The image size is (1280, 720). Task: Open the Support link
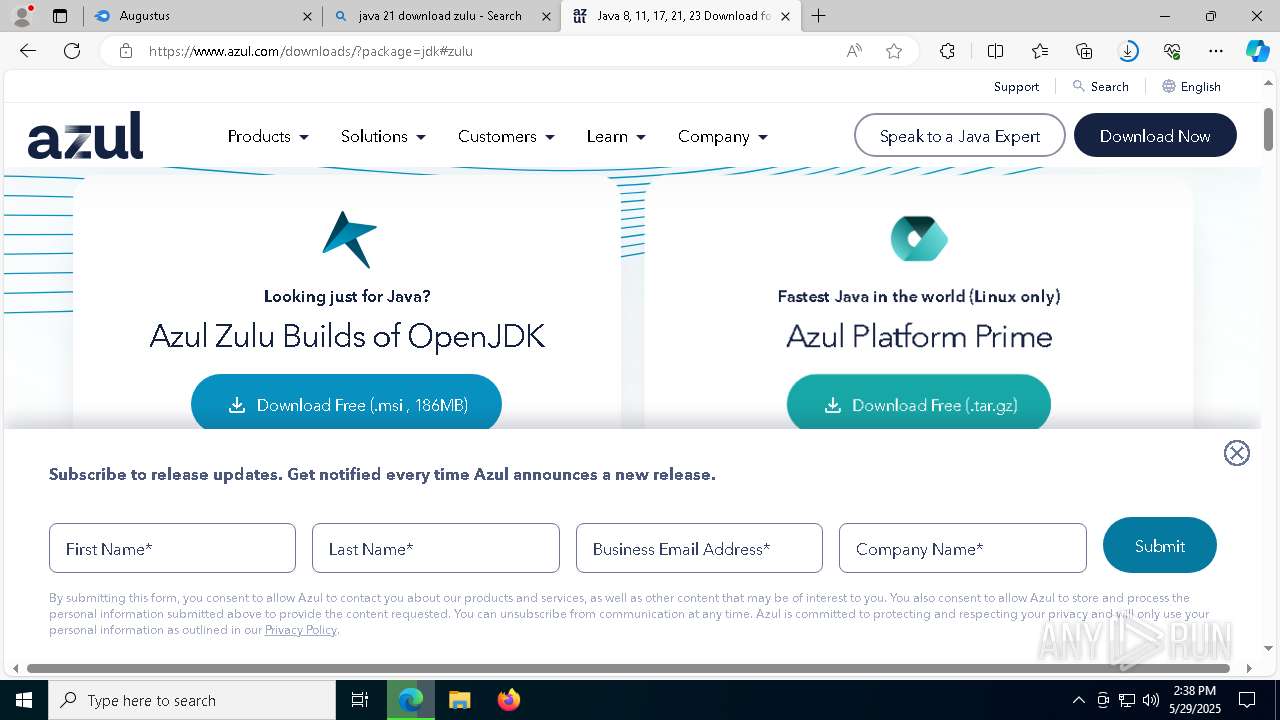pyautogui.click(x=1016, y=87)
